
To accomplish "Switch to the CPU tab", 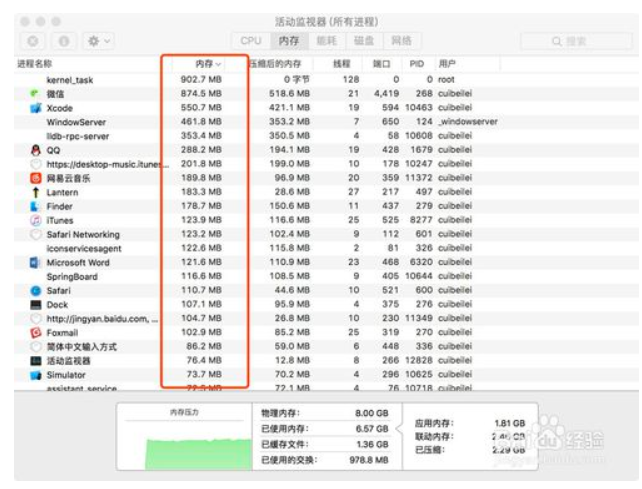I will 251,41.
